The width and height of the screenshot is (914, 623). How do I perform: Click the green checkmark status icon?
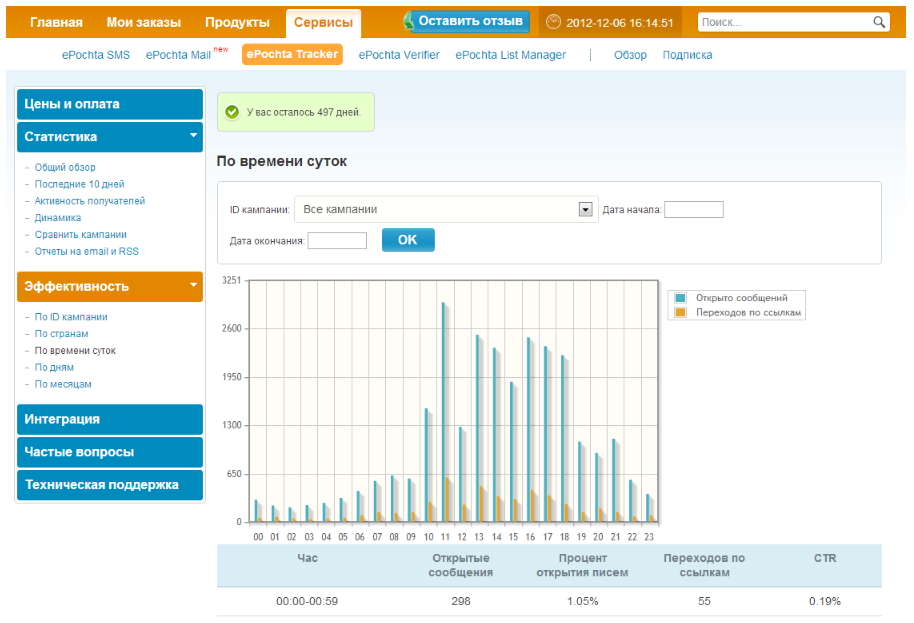[x=232, y=112]
